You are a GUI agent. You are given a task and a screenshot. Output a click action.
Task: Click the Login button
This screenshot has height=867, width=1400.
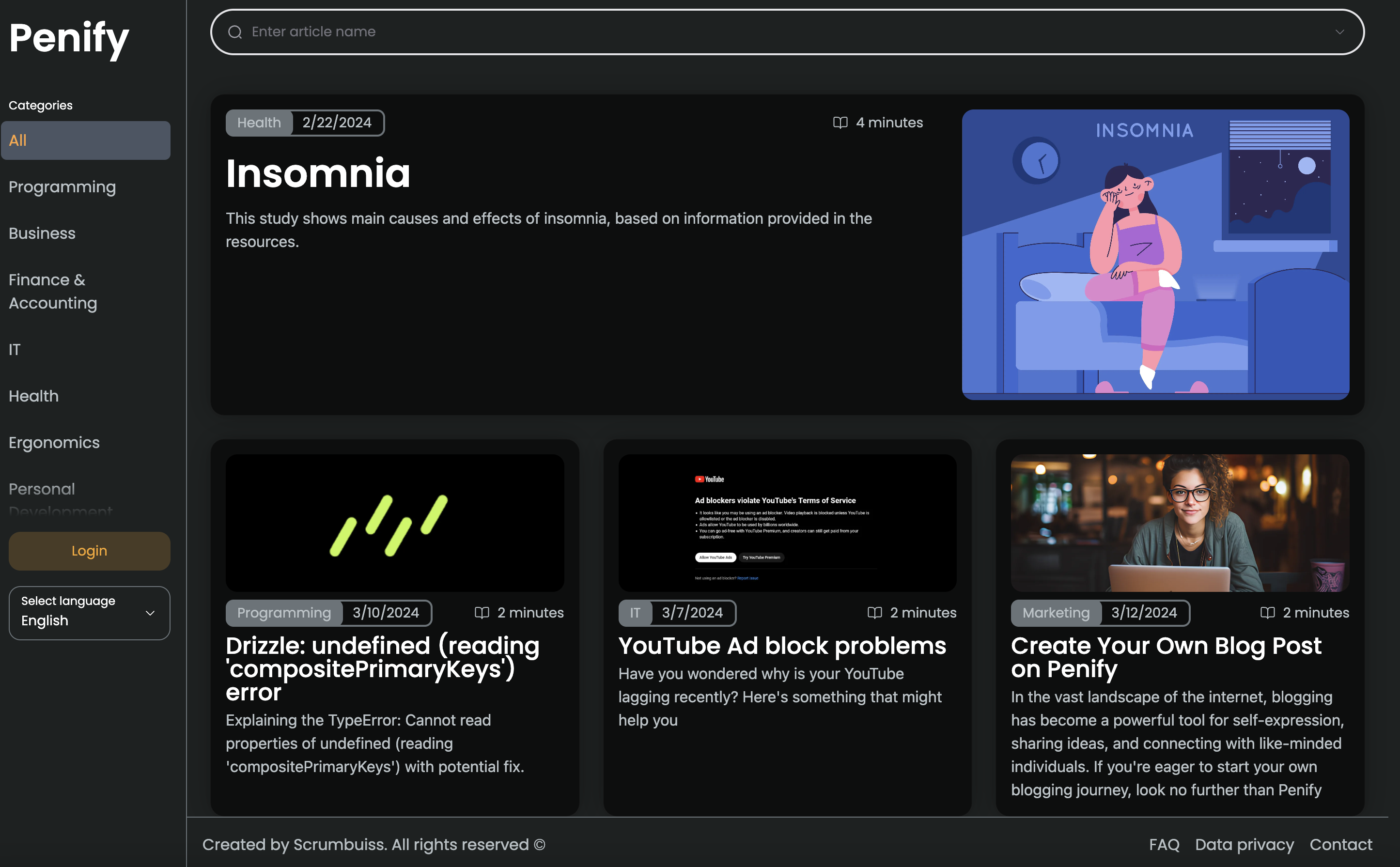coord(89,550)
